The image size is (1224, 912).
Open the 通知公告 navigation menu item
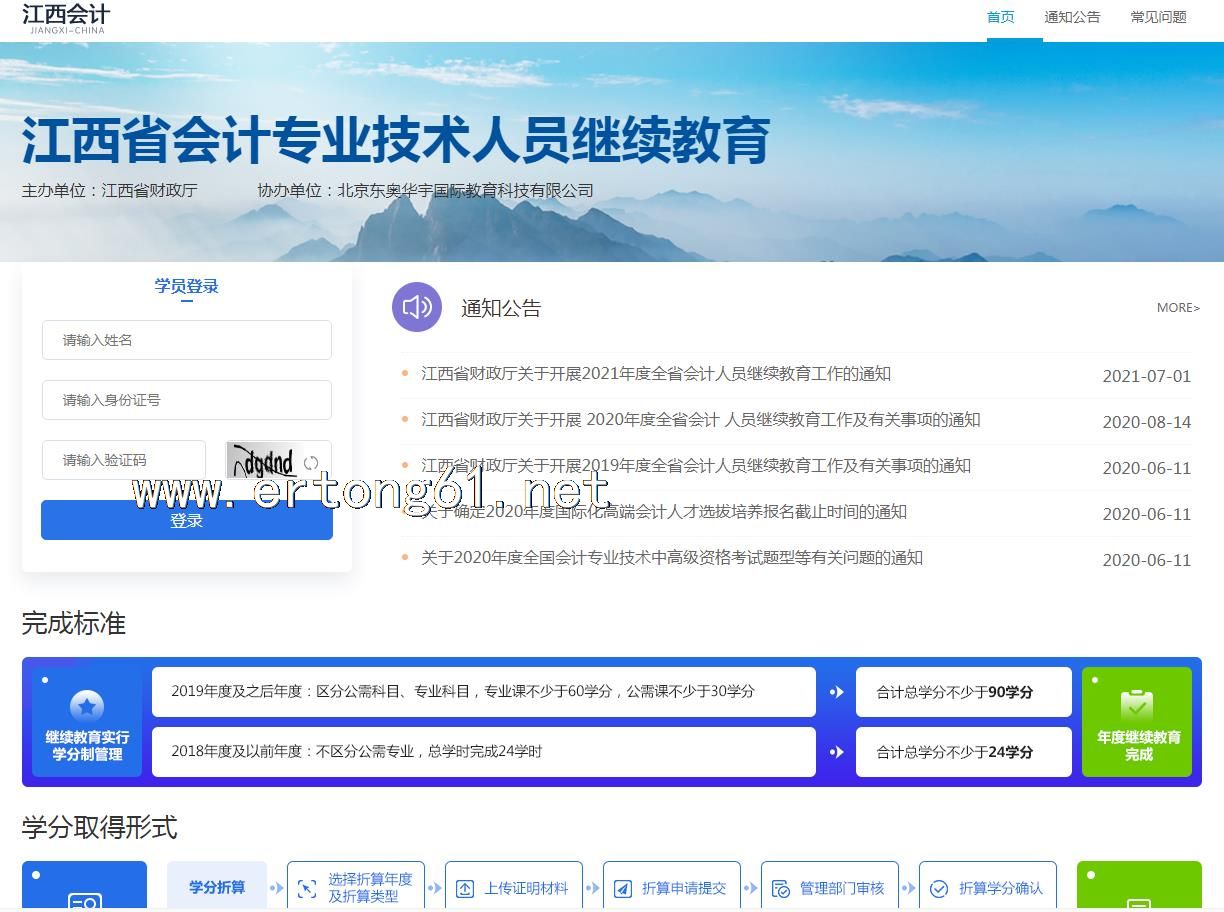[1072, 17]
